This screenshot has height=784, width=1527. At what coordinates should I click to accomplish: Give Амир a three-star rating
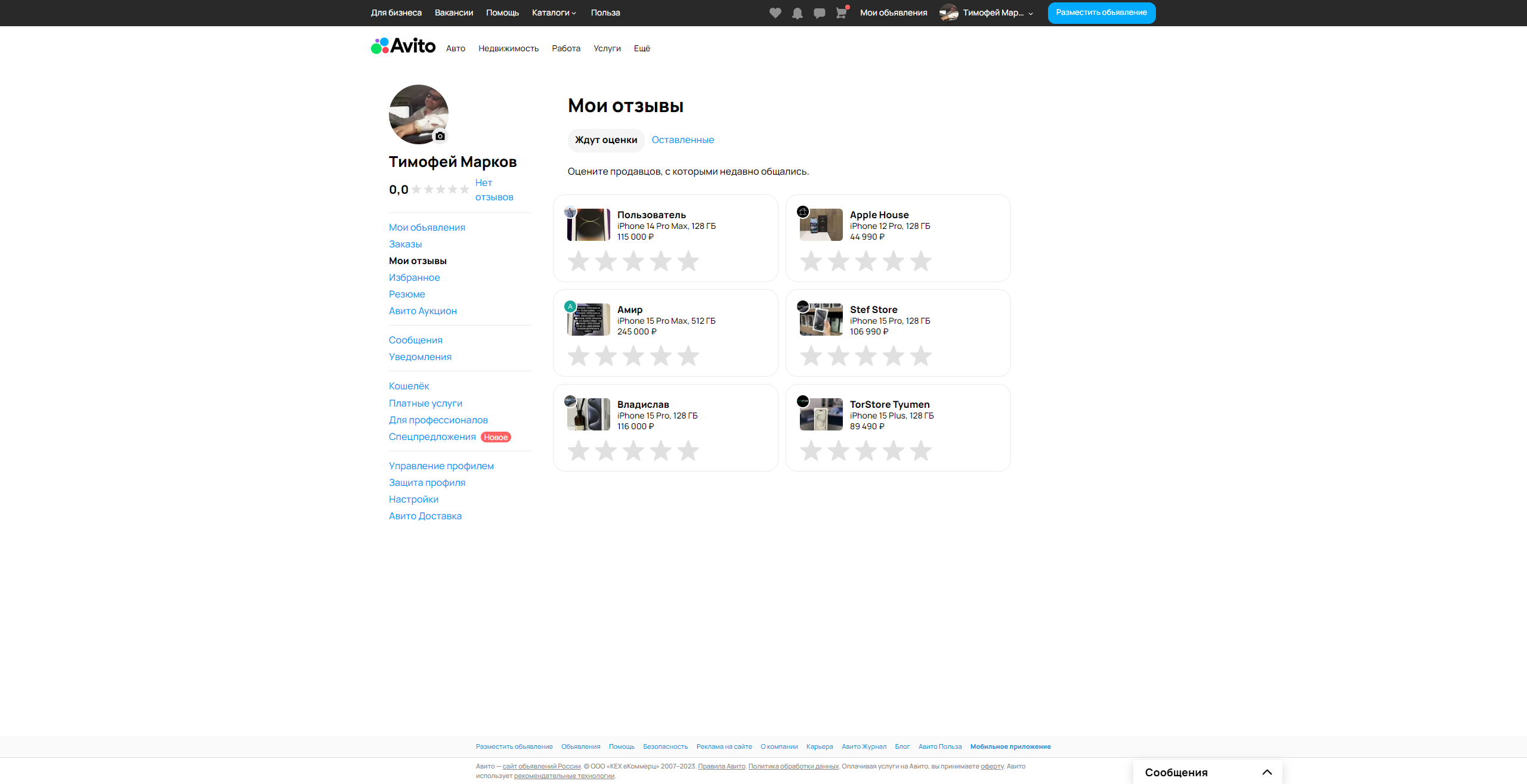633,356
